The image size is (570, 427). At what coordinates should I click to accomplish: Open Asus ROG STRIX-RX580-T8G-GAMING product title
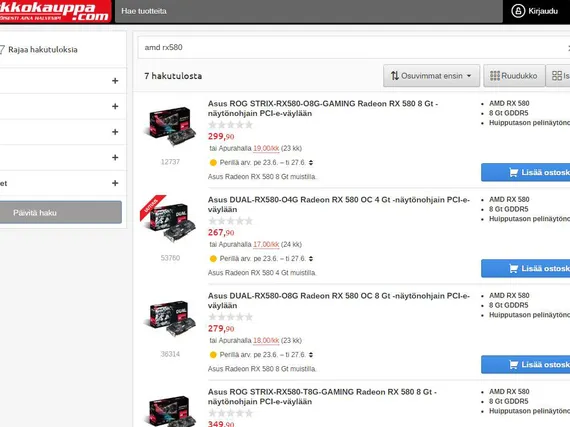point(322,396)
